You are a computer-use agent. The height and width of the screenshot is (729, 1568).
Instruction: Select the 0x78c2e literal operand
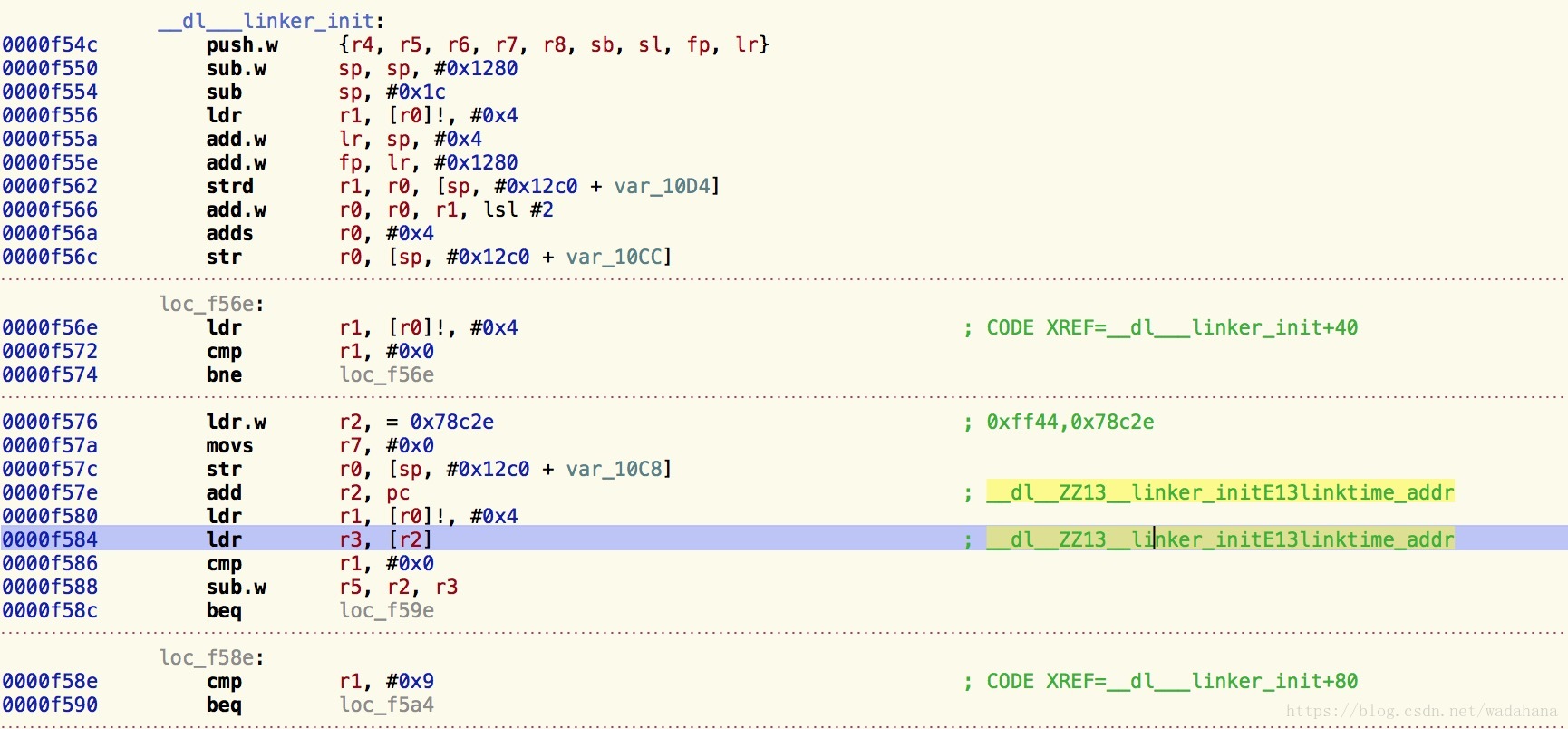(452, 422)
